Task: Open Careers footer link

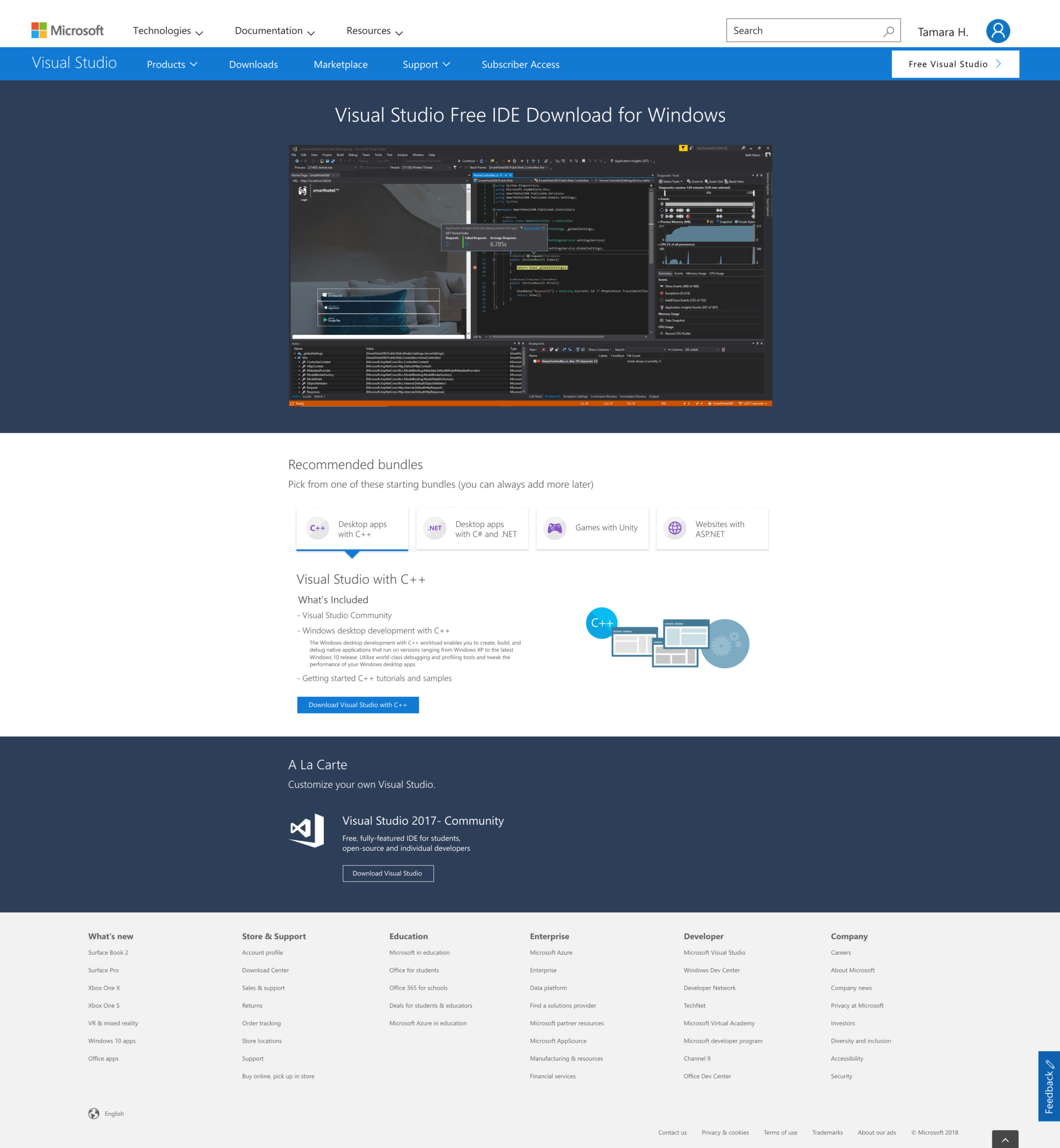Action: point(841,952)
